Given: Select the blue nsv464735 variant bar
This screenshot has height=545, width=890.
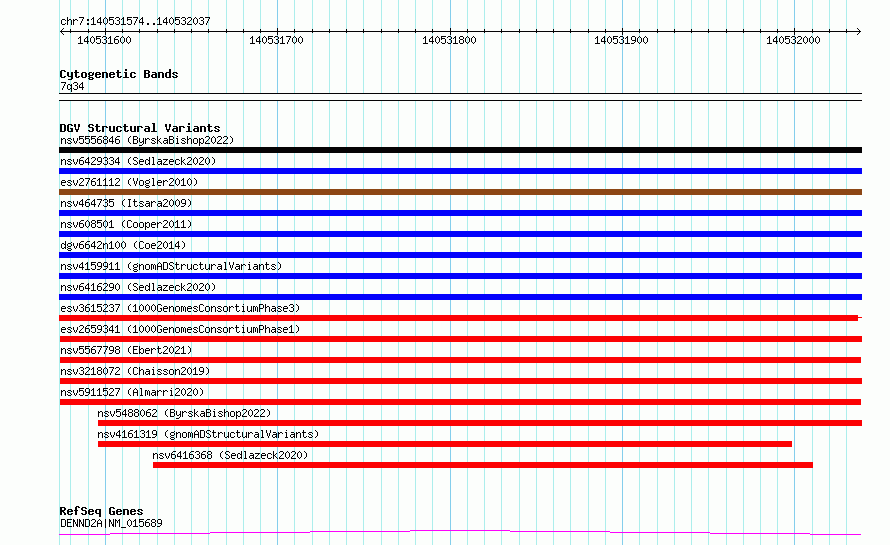Looking at the screenshot, I should click(460, 213).
